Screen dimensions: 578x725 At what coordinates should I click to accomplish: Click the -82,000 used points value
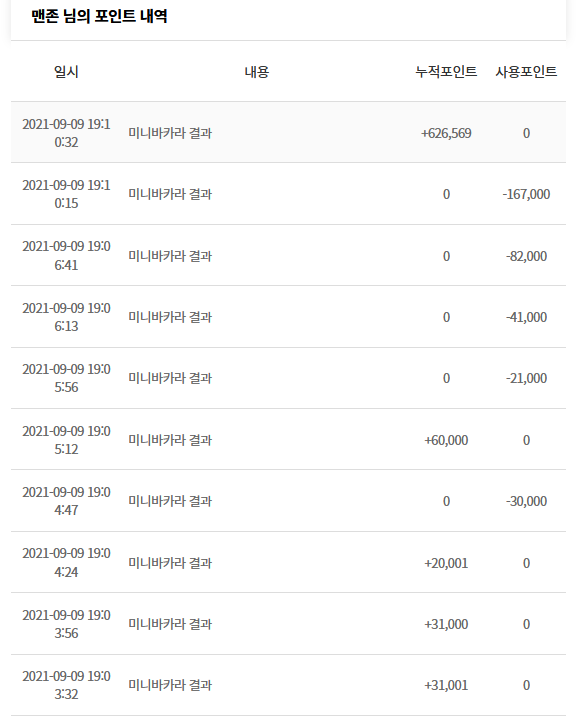point(526,256)
